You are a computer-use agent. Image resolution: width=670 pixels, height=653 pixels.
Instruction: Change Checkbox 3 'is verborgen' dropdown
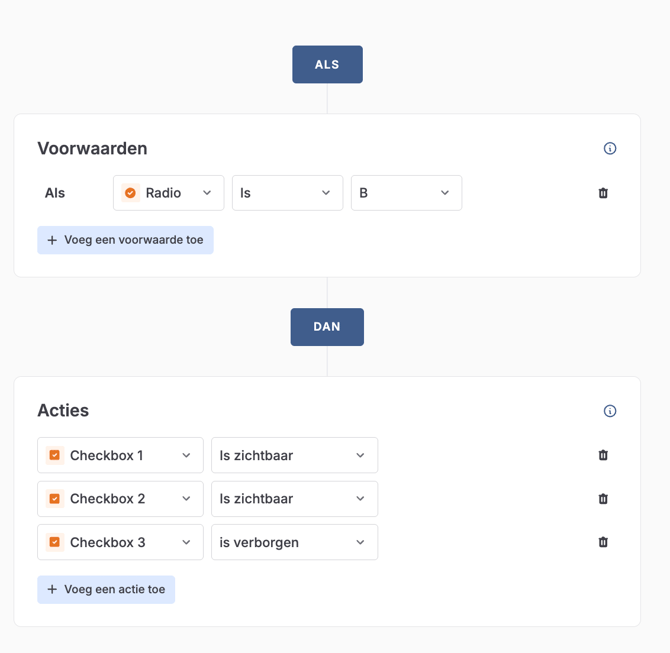(294, 542)
